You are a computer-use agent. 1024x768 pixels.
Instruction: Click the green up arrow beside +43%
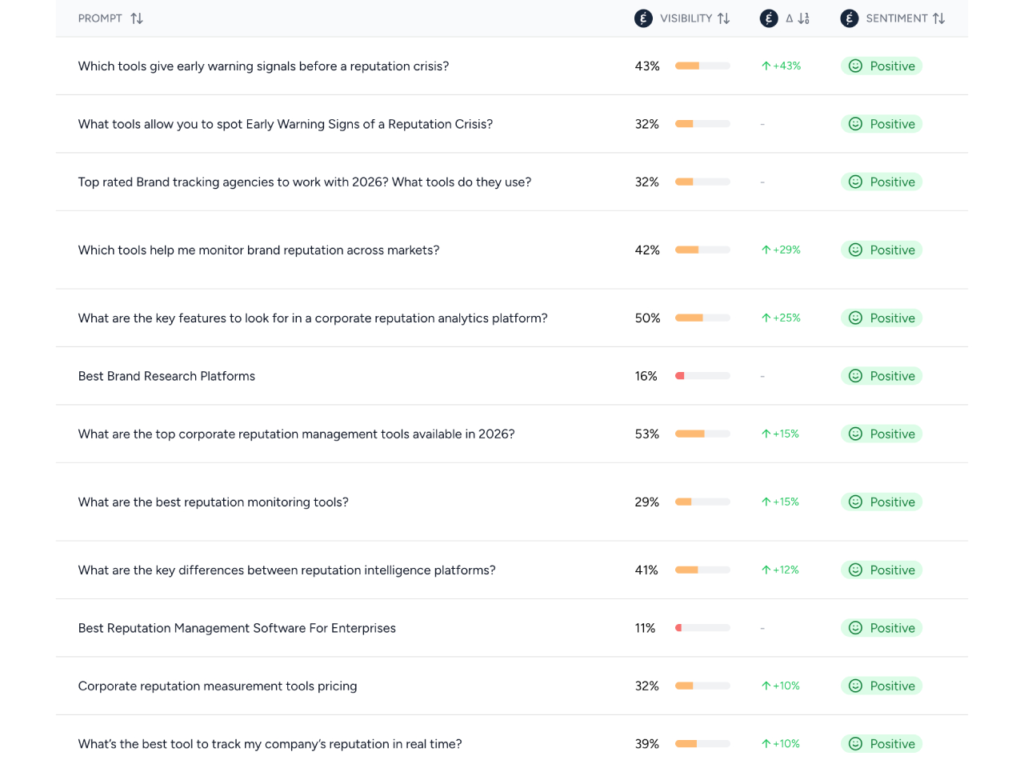[766, 66]
